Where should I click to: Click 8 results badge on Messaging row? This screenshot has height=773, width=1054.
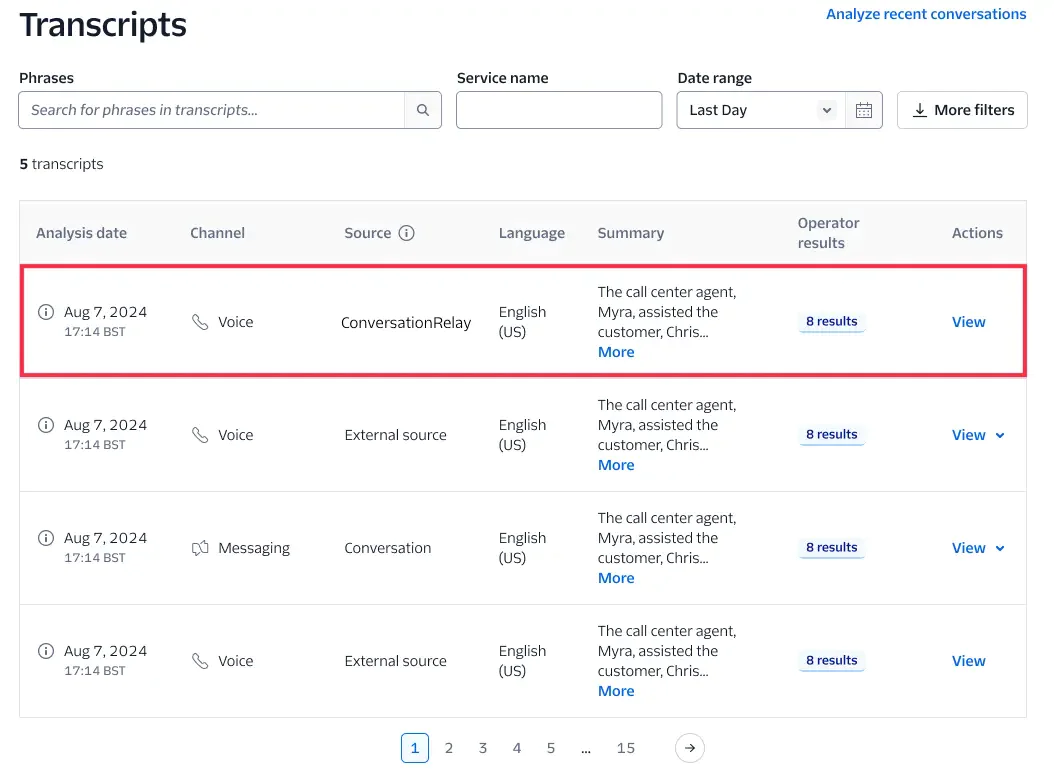coord(831,548)
